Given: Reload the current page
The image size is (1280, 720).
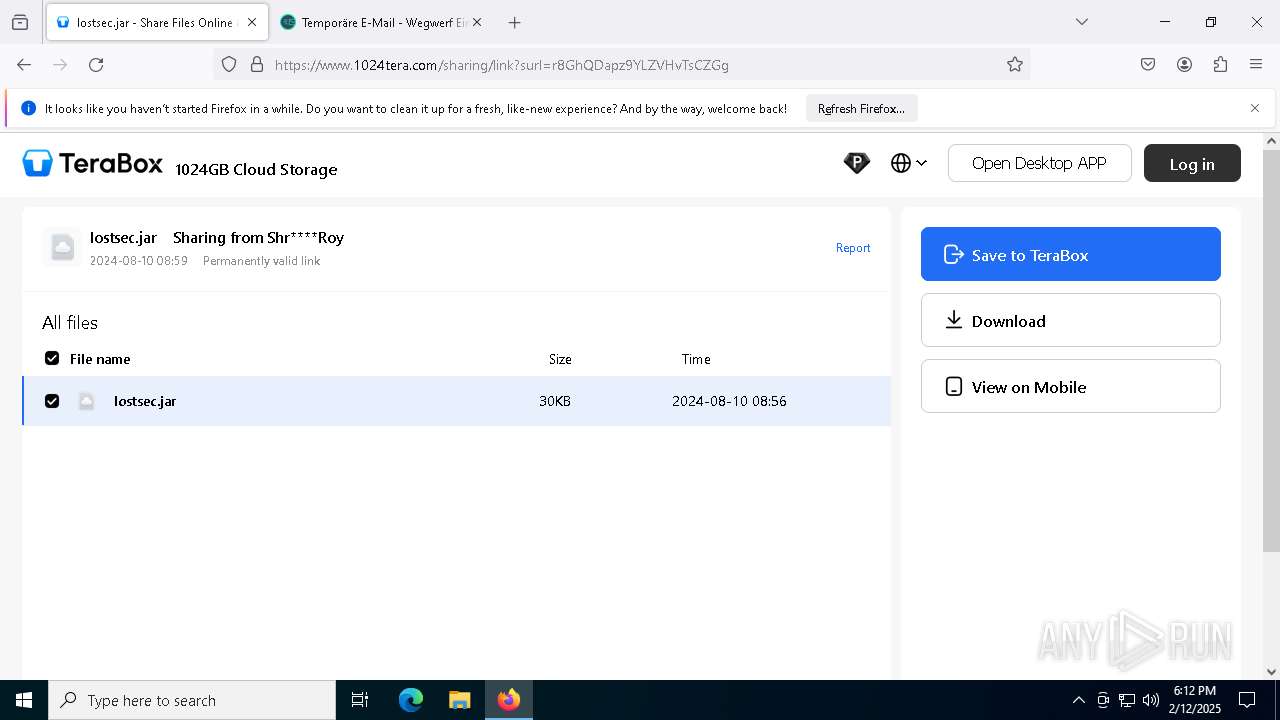Looking at the screenshot, I should [96, 64].
